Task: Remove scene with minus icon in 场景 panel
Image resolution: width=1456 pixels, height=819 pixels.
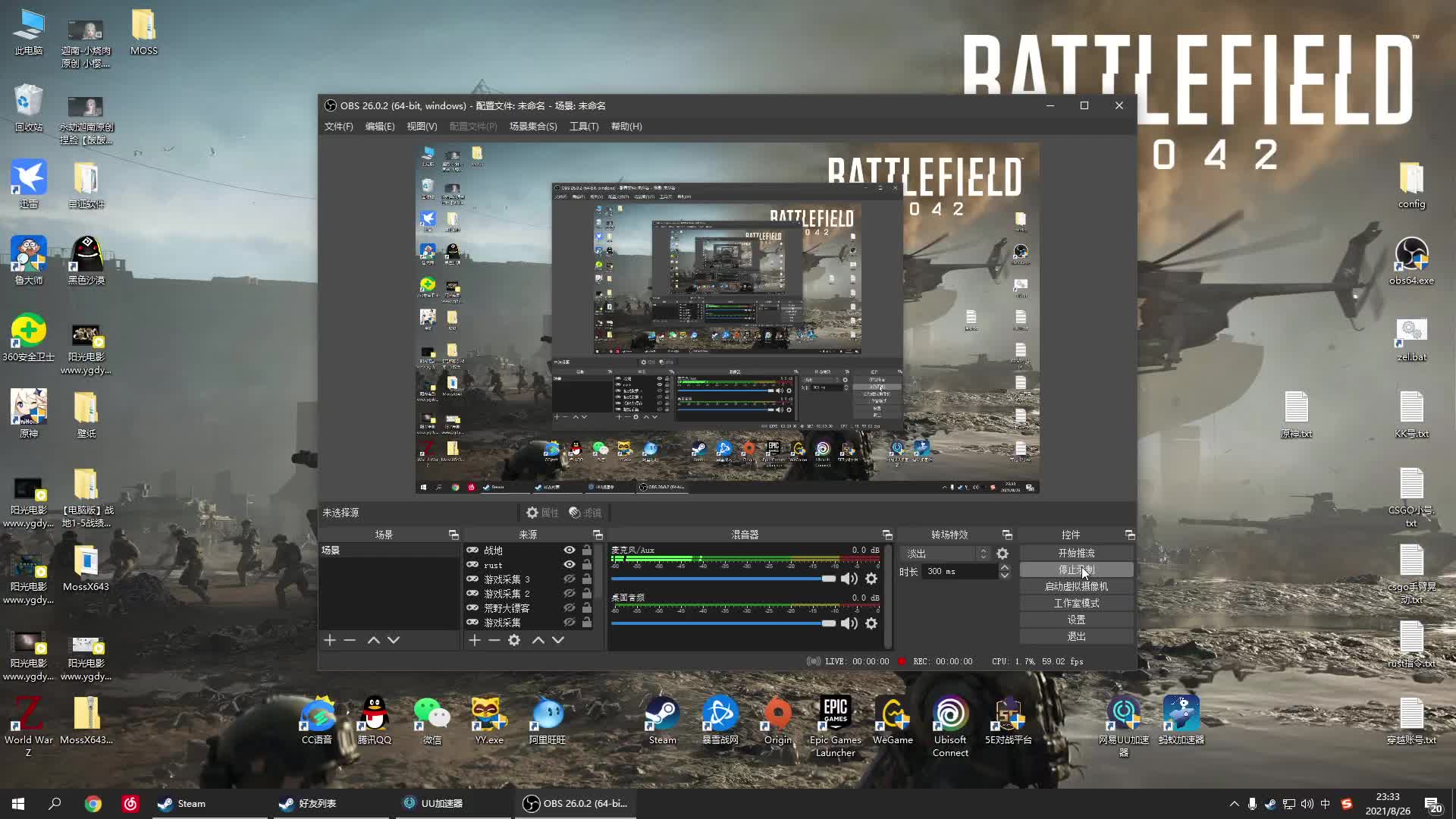Action: [350, 640]
